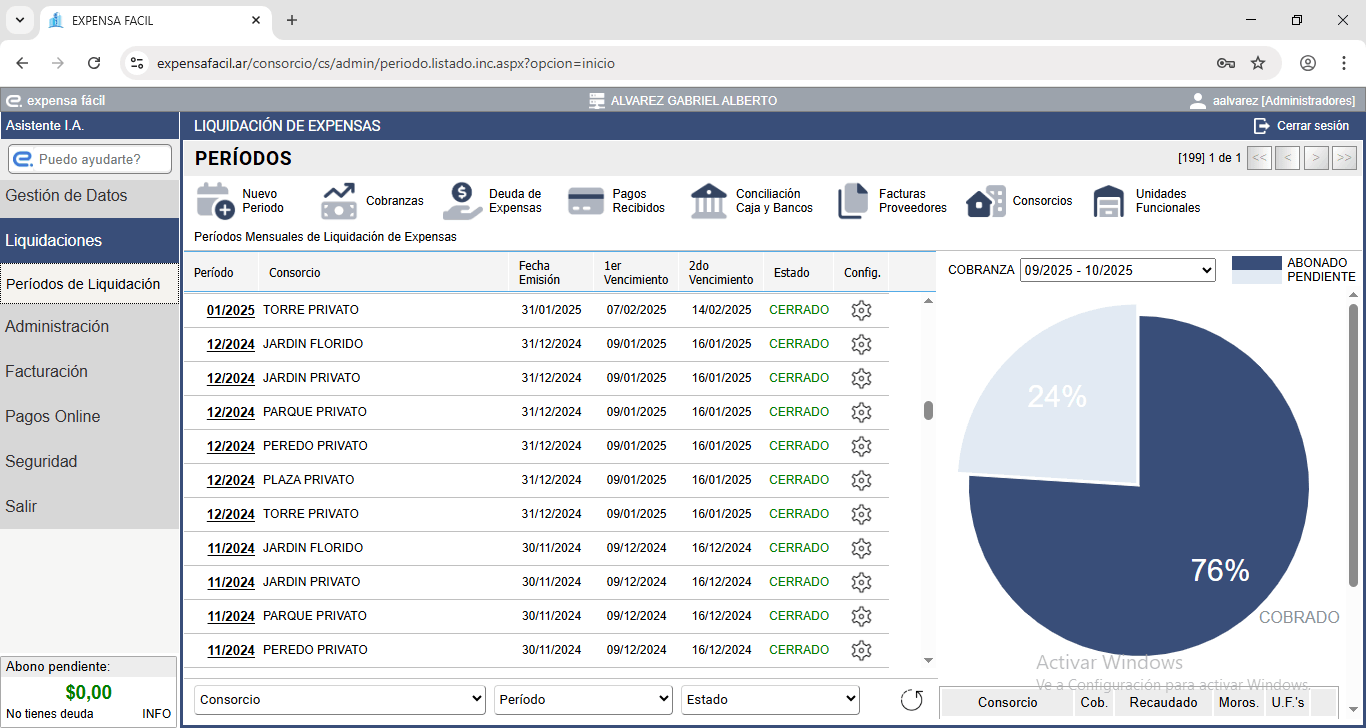
Task: Open the 12/2024 JARDIN FLORIDO period link
Action: (230, 344)
